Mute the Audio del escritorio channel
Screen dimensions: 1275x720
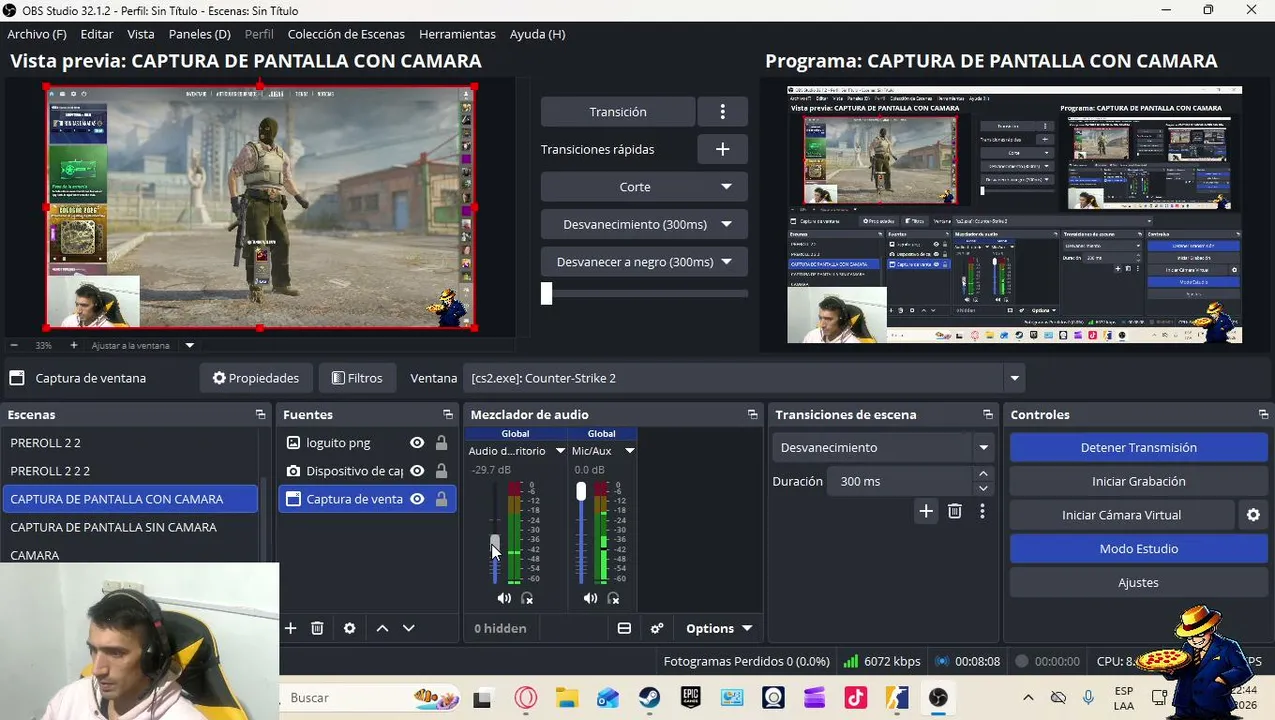tap(504, 598)
